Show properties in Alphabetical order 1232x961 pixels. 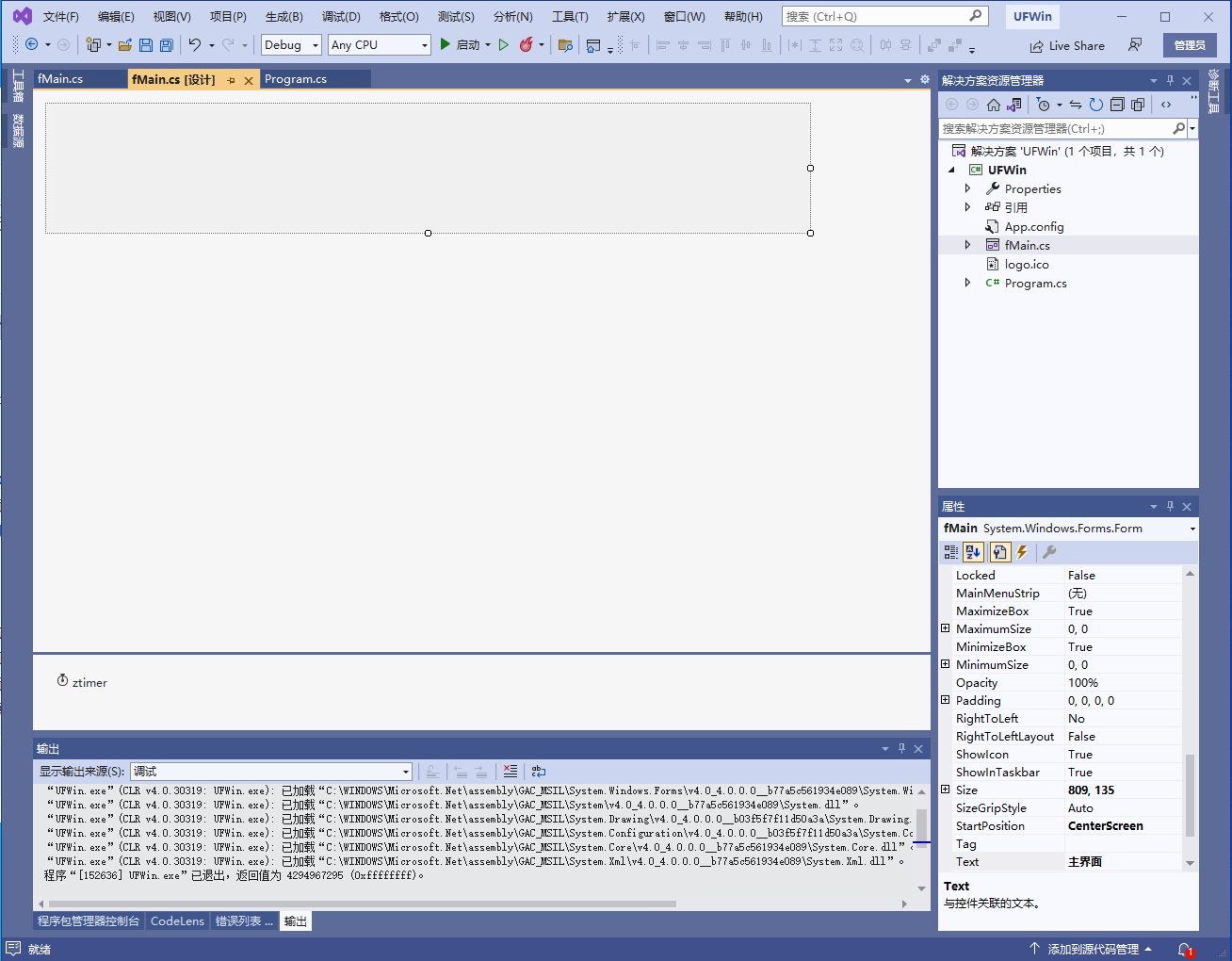point(974,552)
